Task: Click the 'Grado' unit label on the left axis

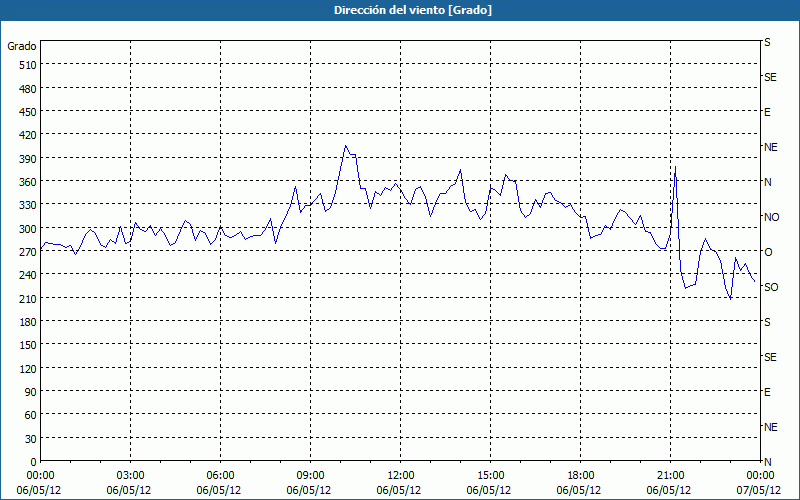Action: 22,46
